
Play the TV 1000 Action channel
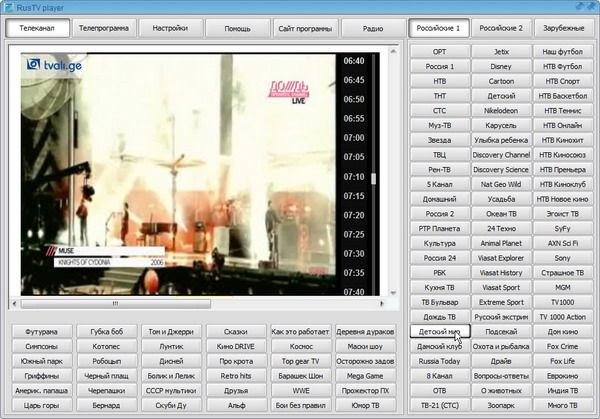click(563, 317)
